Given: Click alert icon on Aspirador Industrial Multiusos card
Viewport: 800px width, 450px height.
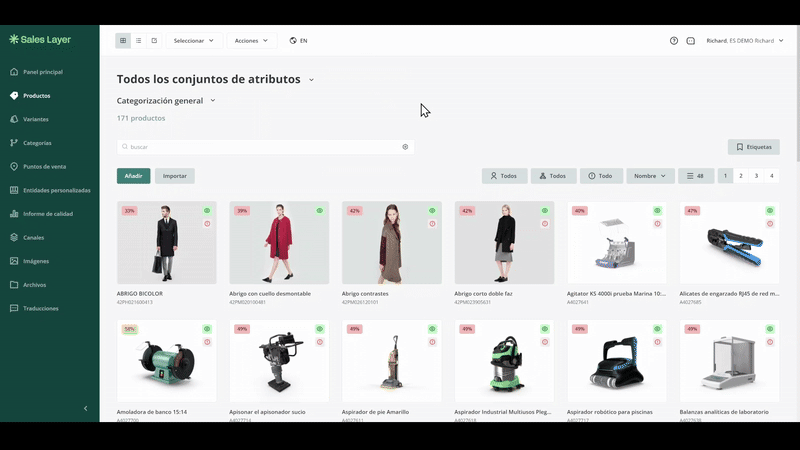Looking at the screenshot, I should point(545,342).
